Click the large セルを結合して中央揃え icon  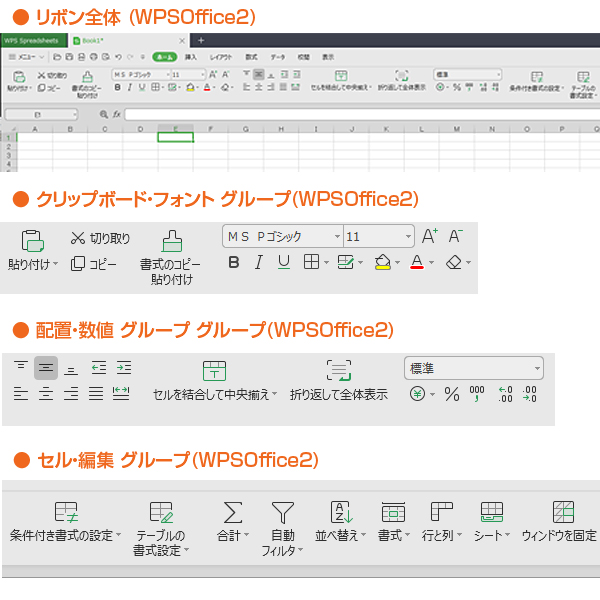[x=214, y=371]
